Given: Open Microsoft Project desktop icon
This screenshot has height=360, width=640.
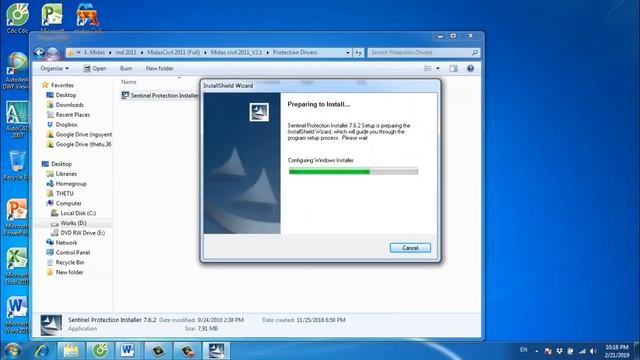Looking at the screenshot, I should coord(52,18).
